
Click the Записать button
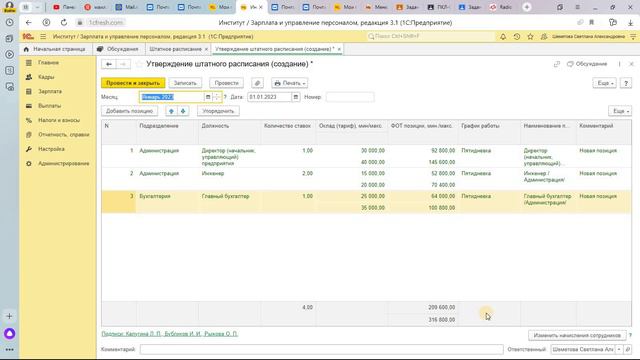pos(185,83)
